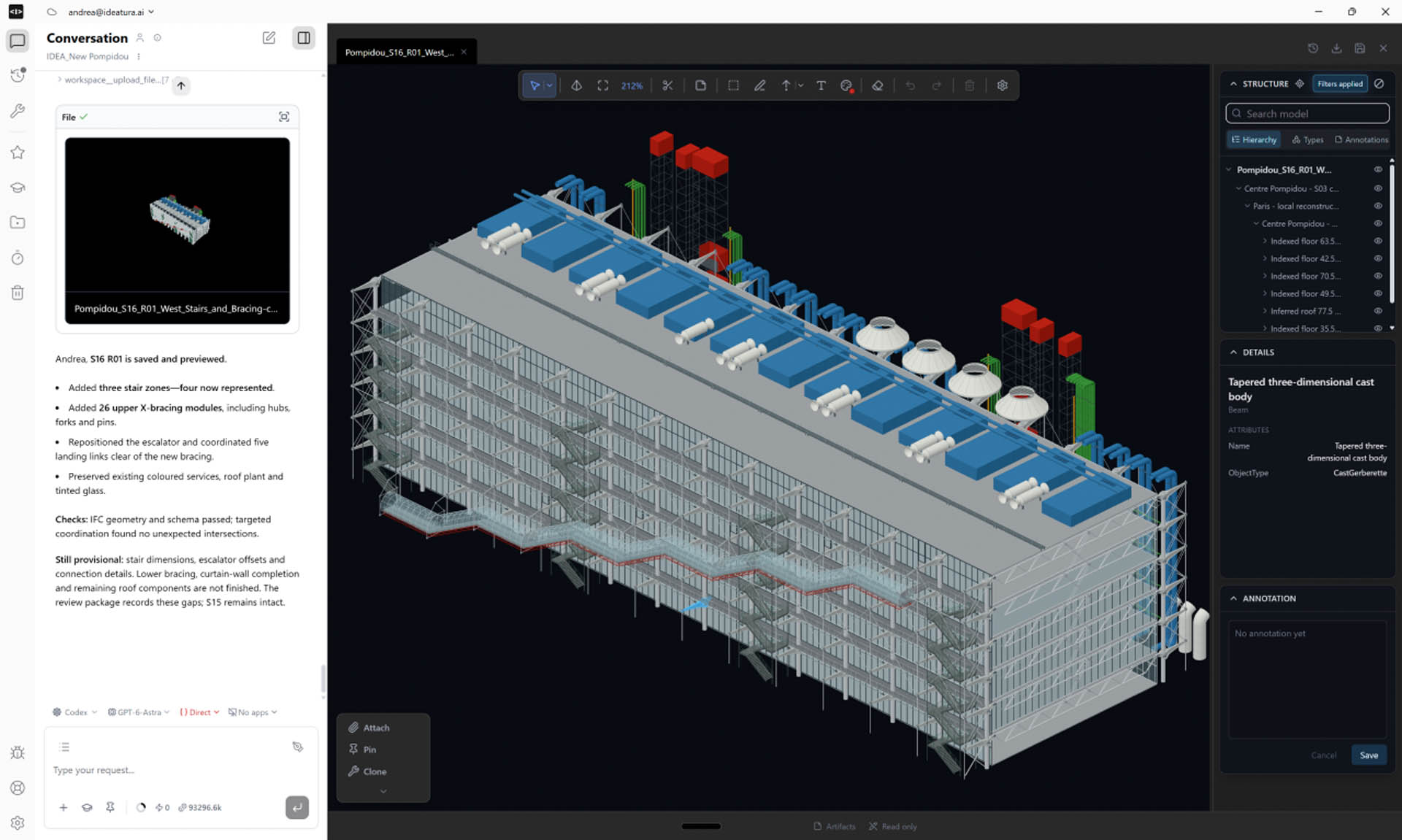1402x840 pixels.
Task: Toggle visibility of Inferred roof 77.5
Action: click(1378, 311)
